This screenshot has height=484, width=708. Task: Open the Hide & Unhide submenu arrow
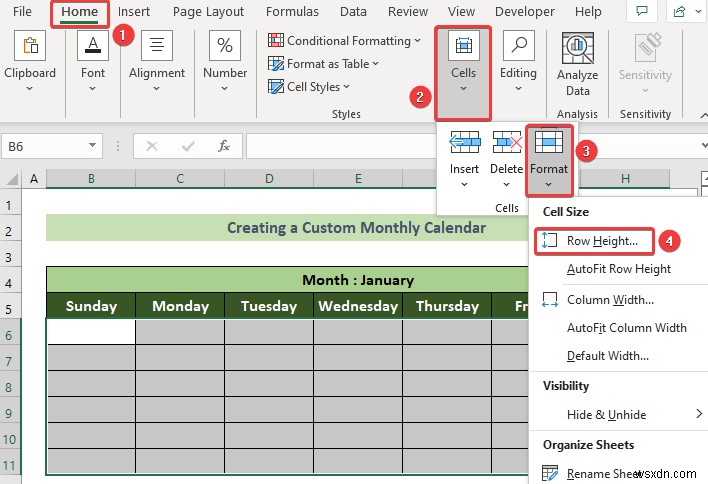pos(699,414)
